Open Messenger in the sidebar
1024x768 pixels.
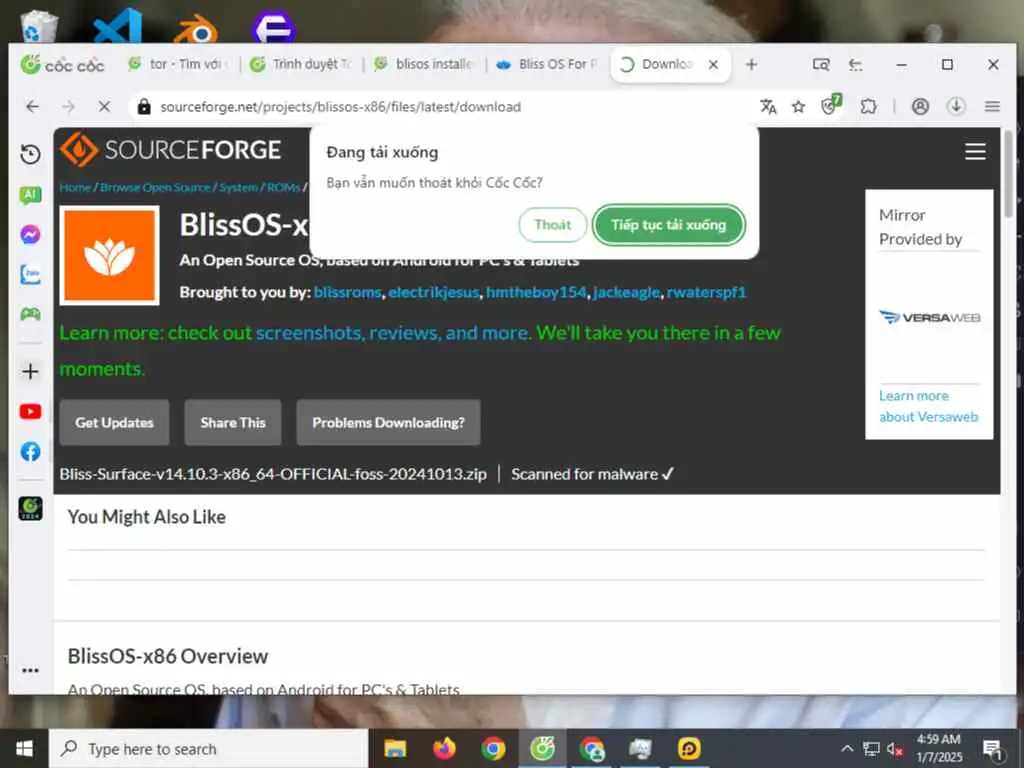(x=30, y=234)
